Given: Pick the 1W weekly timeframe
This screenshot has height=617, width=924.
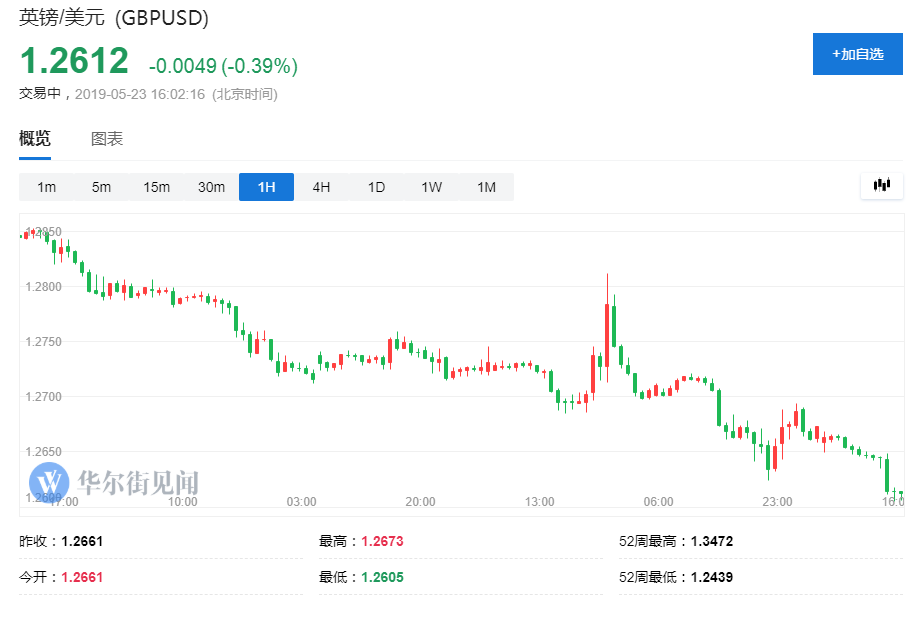Looking at the screenshot, I should pos(431,187).
